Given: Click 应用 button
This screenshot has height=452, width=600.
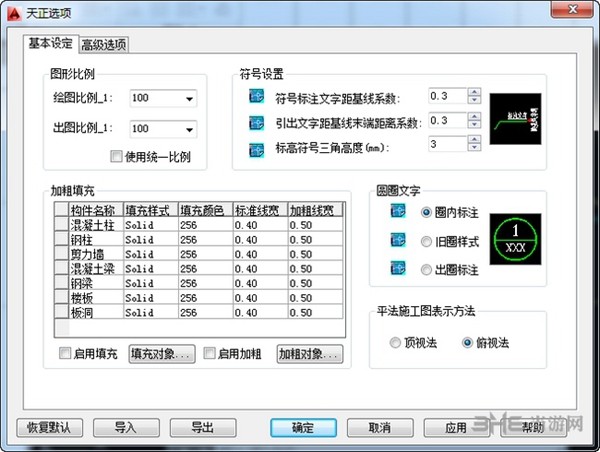Looking at the screenshot, I should pos(457,428).
